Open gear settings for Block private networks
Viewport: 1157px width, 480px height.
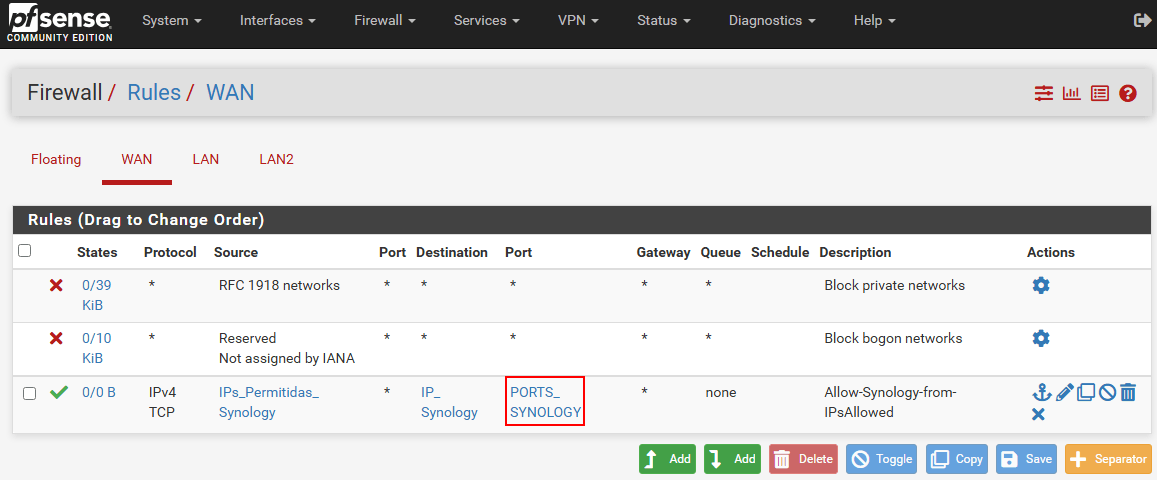[1040, 285]
